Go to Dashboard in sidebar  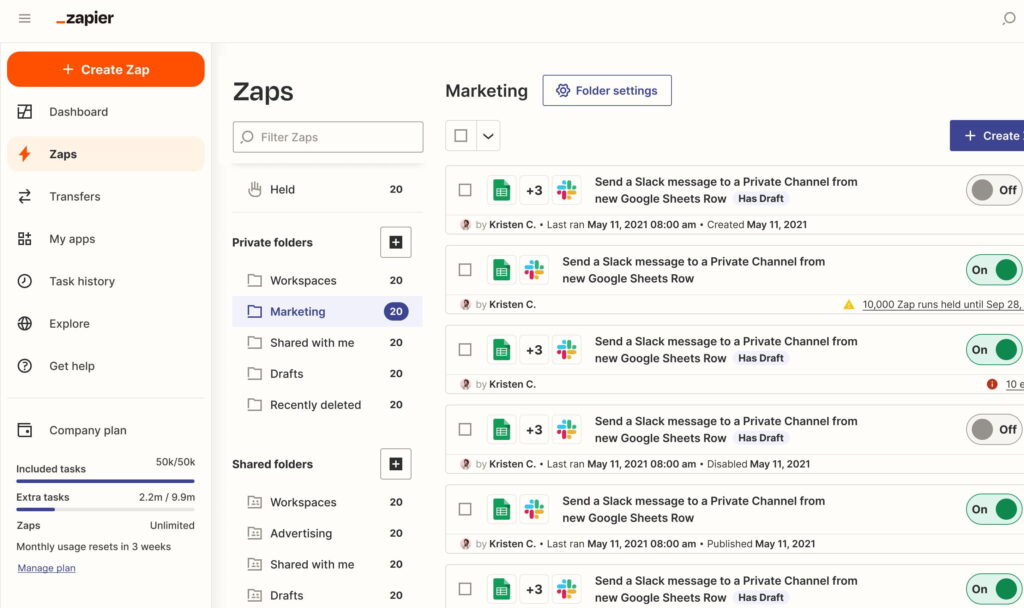pos(106,112)
